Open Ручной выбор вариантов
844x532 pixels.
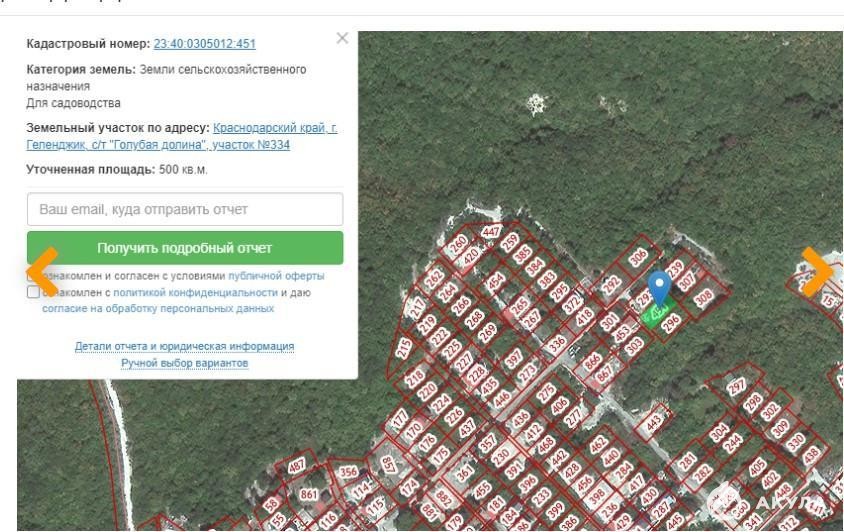185,362
